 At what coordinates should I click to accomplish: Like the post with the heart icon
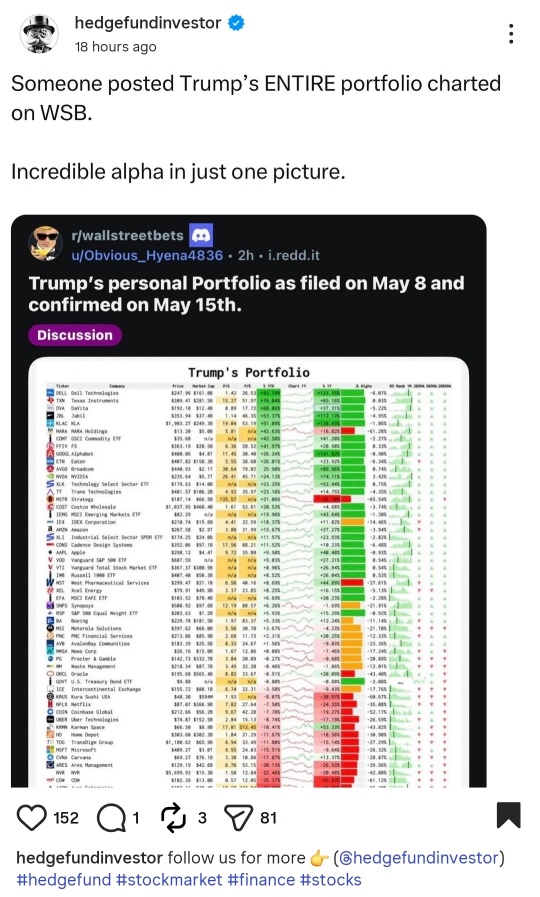click(31, 817)
